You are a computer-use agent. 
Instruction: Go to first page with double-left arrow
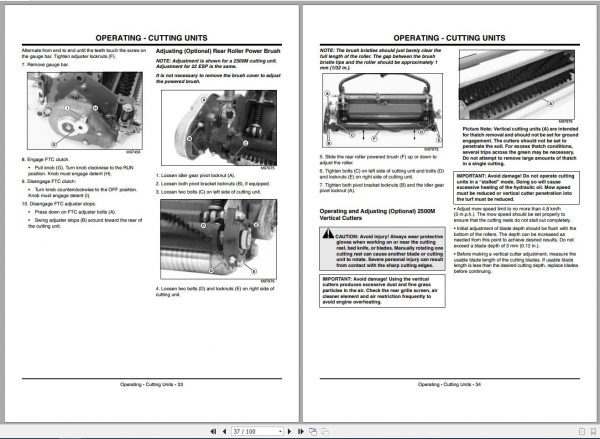[x=214, y=431]
